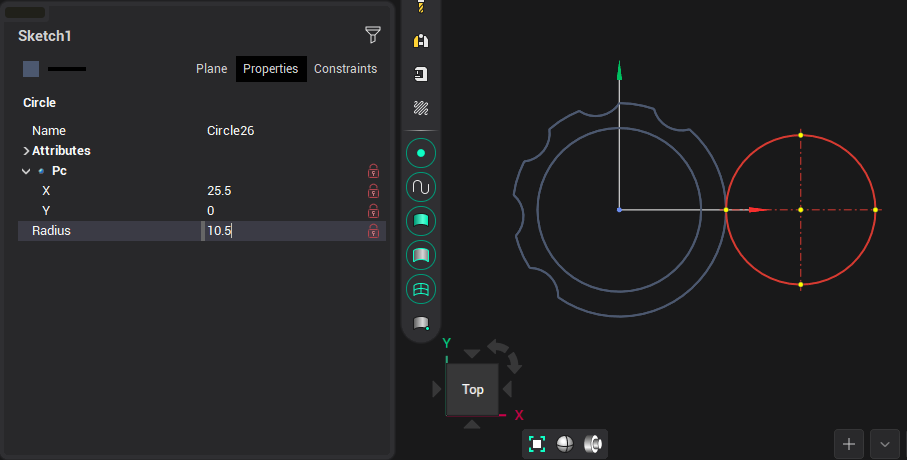
Task: Click the hatch pattern icon in toolbar
Action: click(x=421, y=108)
